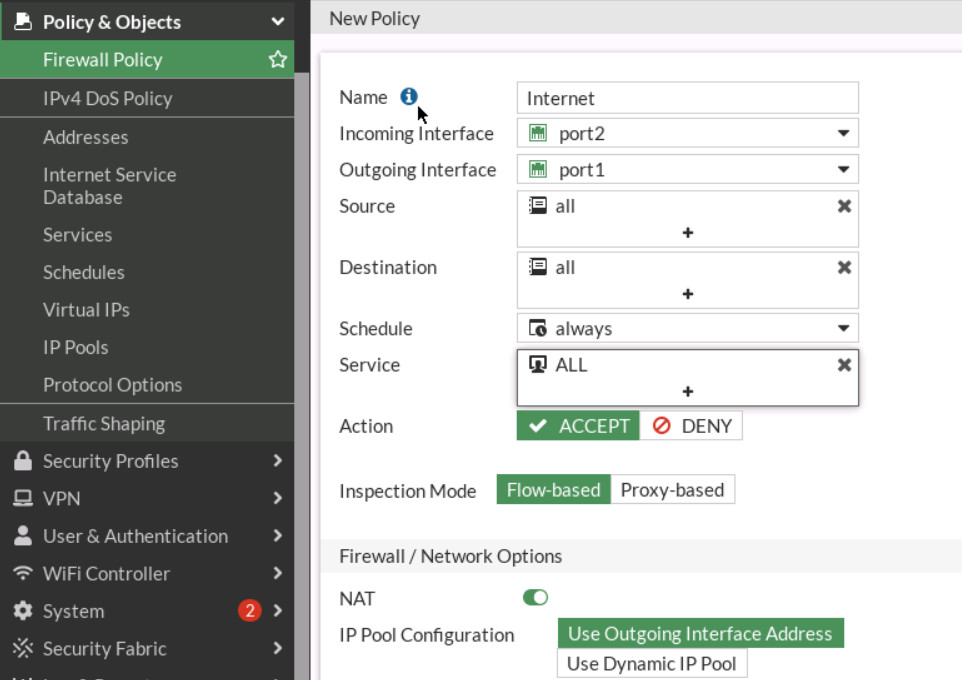Switch inspection mode to Proxy-based

[x=673, y=490]
